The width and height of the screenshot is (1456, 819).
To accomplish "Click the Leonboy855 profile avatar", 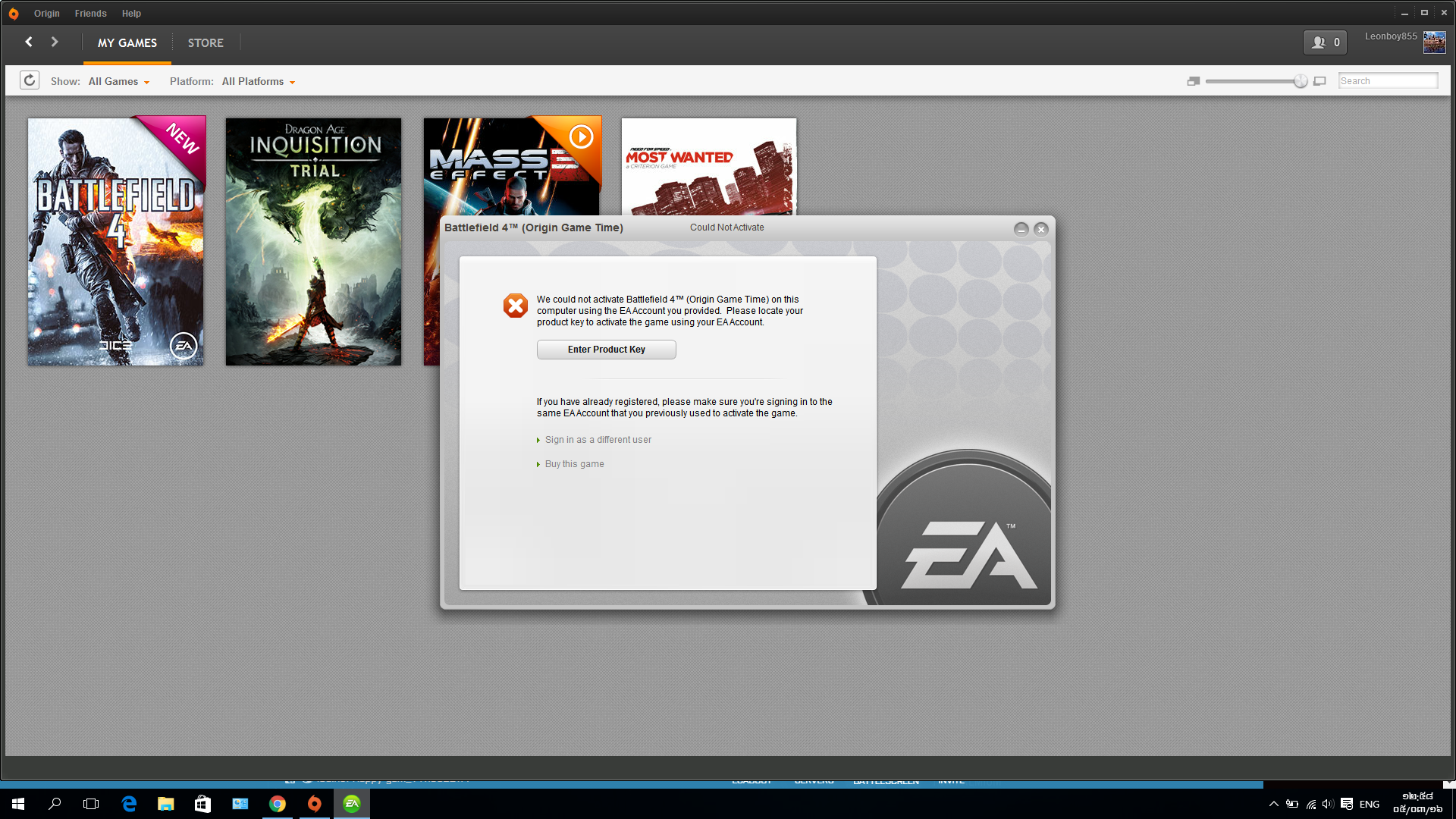I will pyautogui.click(x=1434, y=42).
